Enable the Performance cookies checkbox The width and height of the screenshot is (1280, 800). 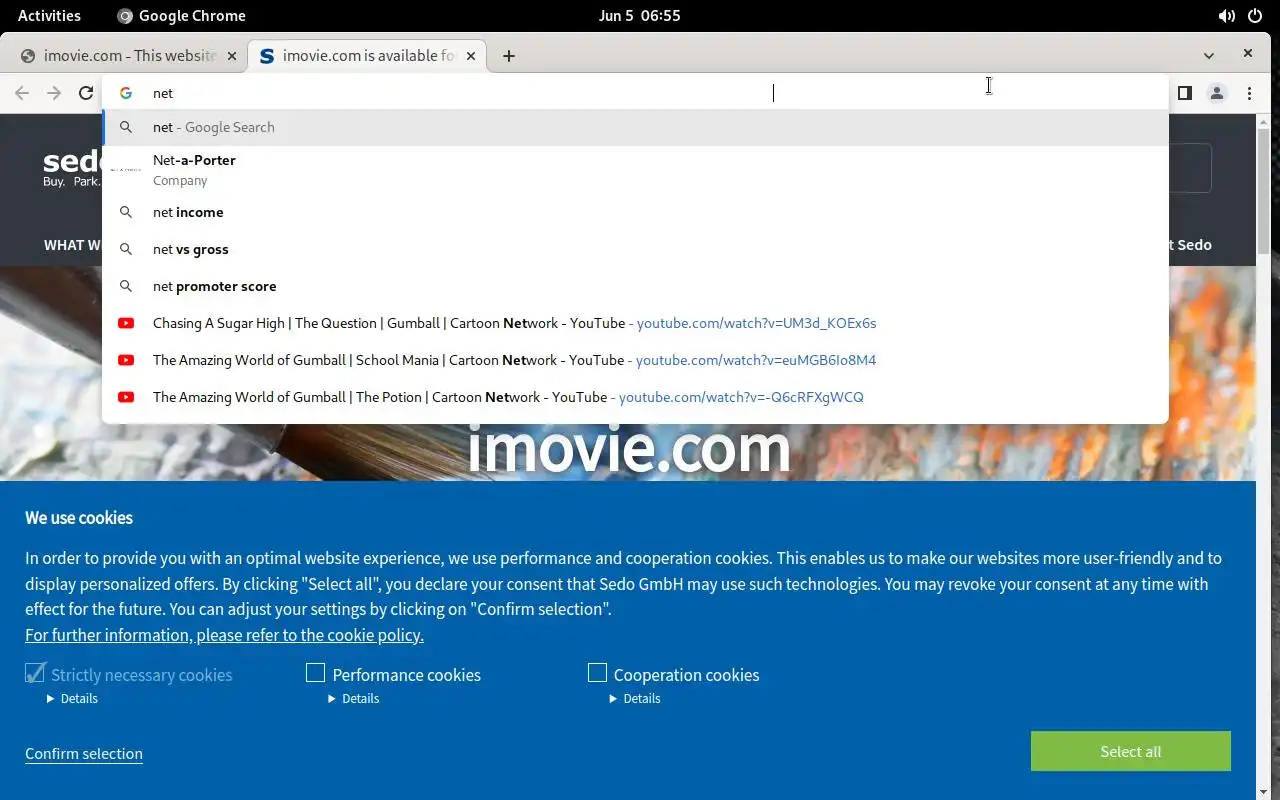coord(315,673)
